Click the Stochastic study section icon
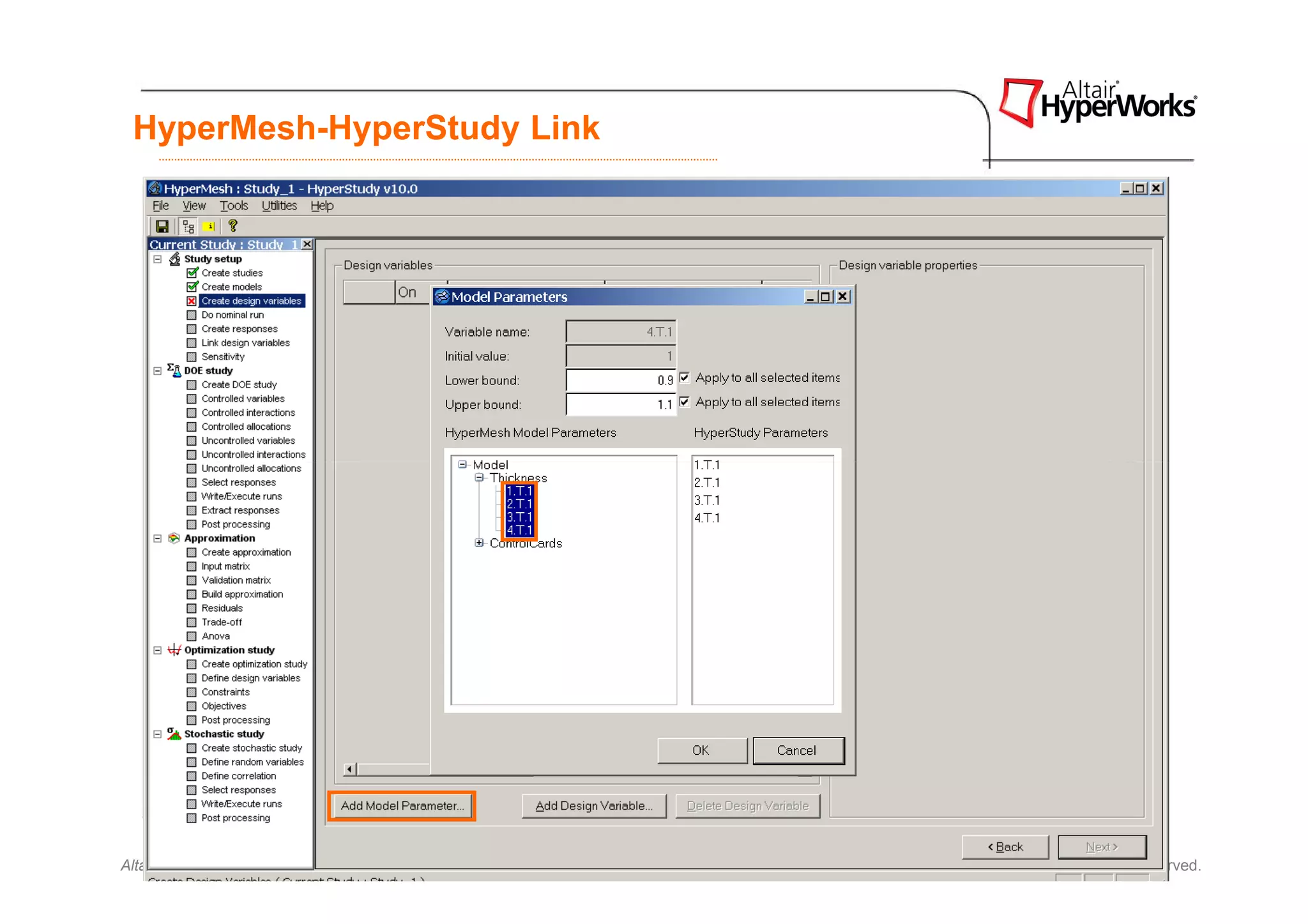 [174, 734]
